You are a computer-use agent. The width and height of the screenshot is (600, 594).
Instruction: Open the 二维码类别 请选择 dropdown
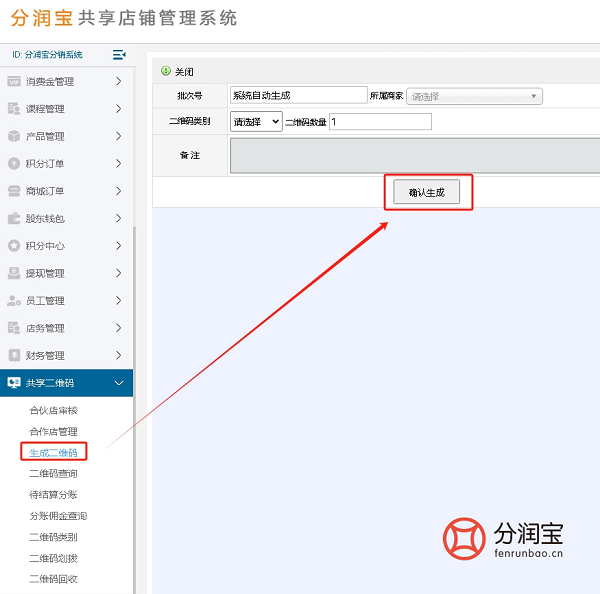[x=256, y=122]
